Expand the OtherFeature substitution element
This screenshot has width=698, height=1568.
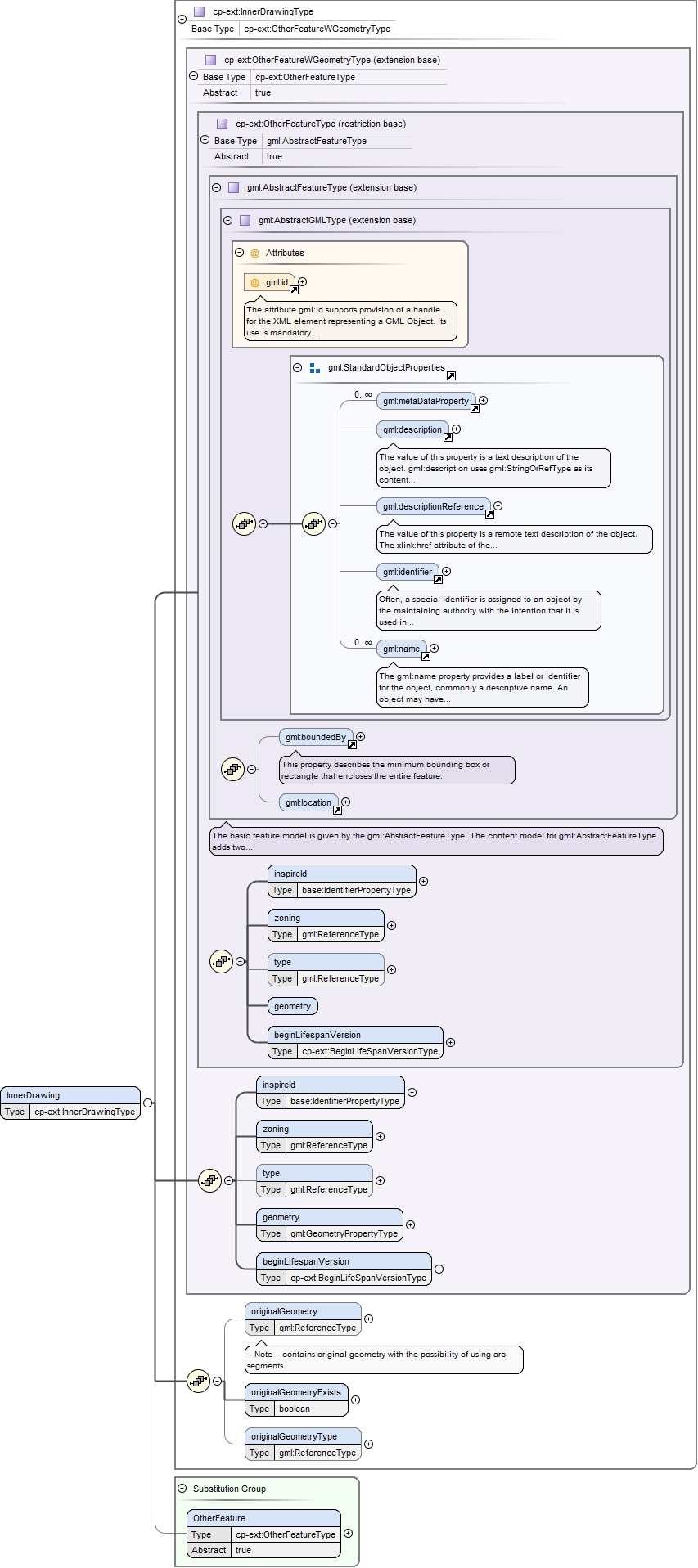pyautogui.click(x=349, y=1534)
